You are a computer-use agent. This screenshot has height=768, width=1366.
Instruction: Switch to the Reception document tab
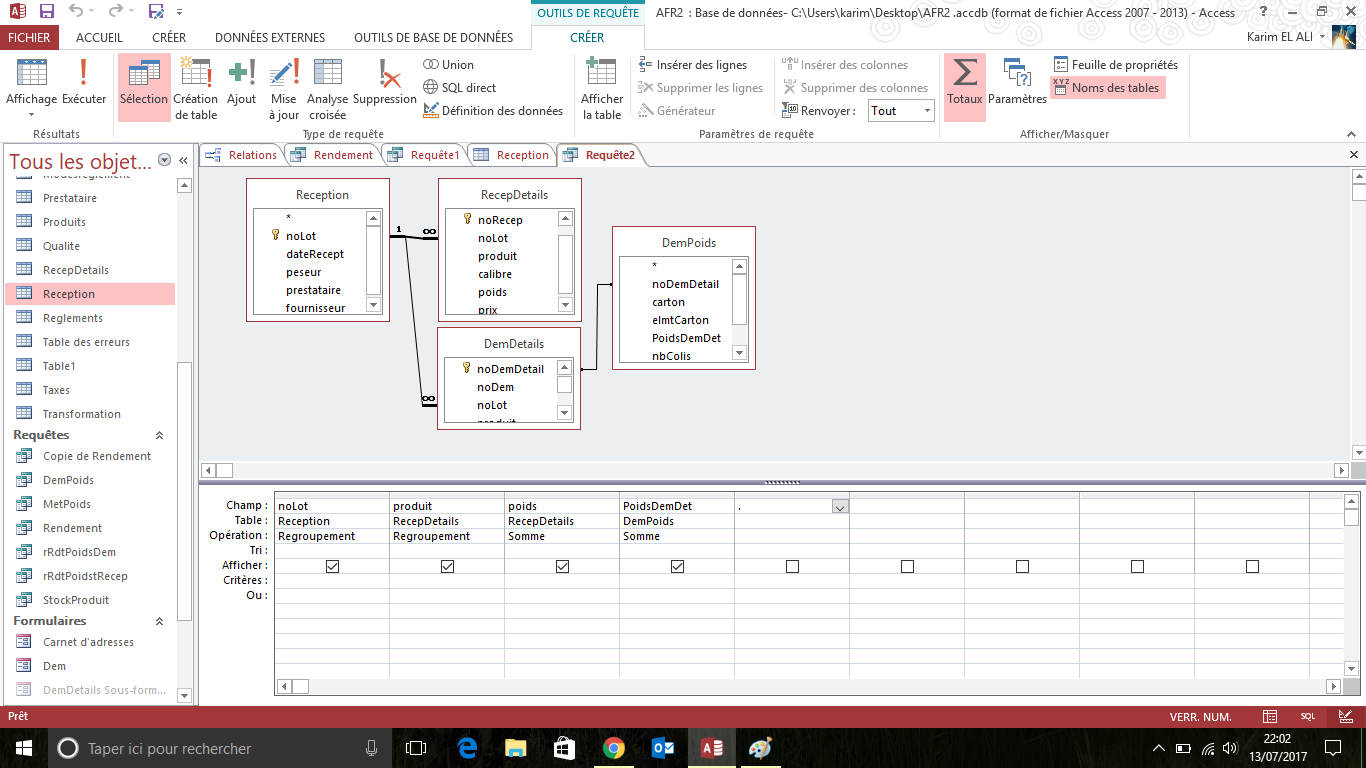(512, 155)
